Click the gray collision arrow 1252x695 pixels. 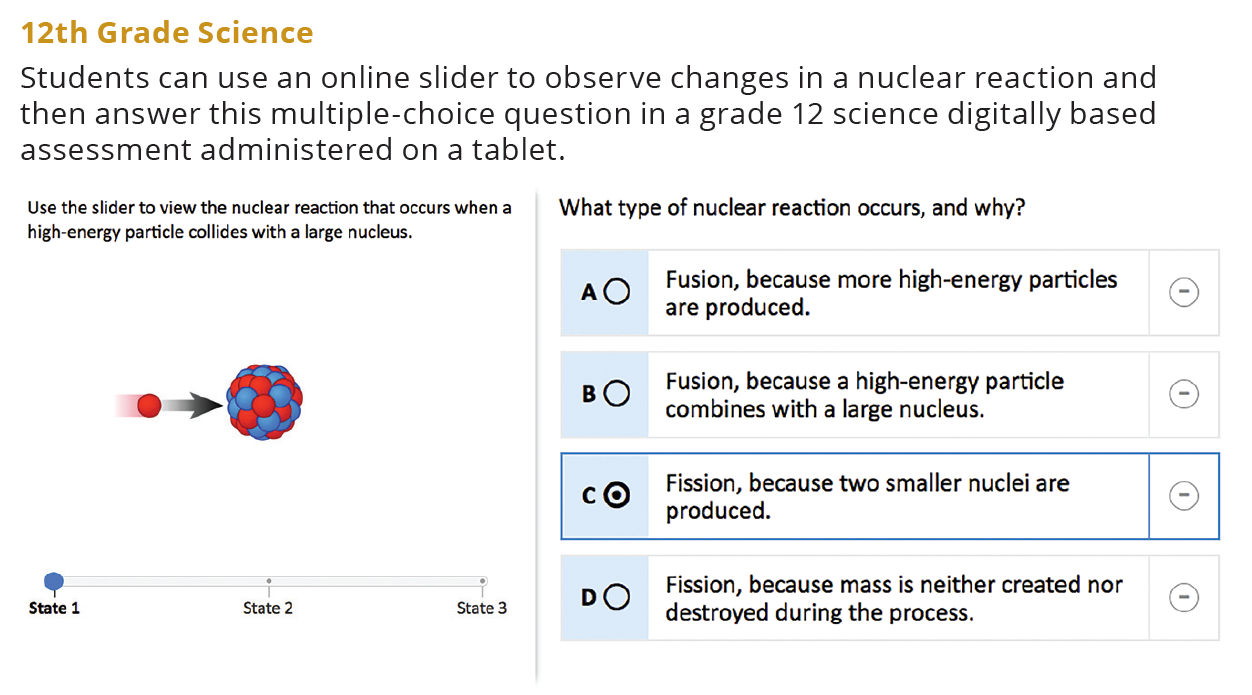tap(193, 405)
